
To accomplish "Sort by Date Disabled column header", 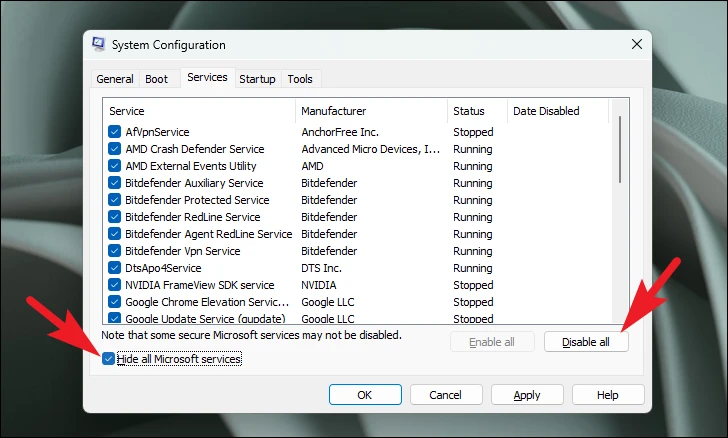I will (558, 111).
